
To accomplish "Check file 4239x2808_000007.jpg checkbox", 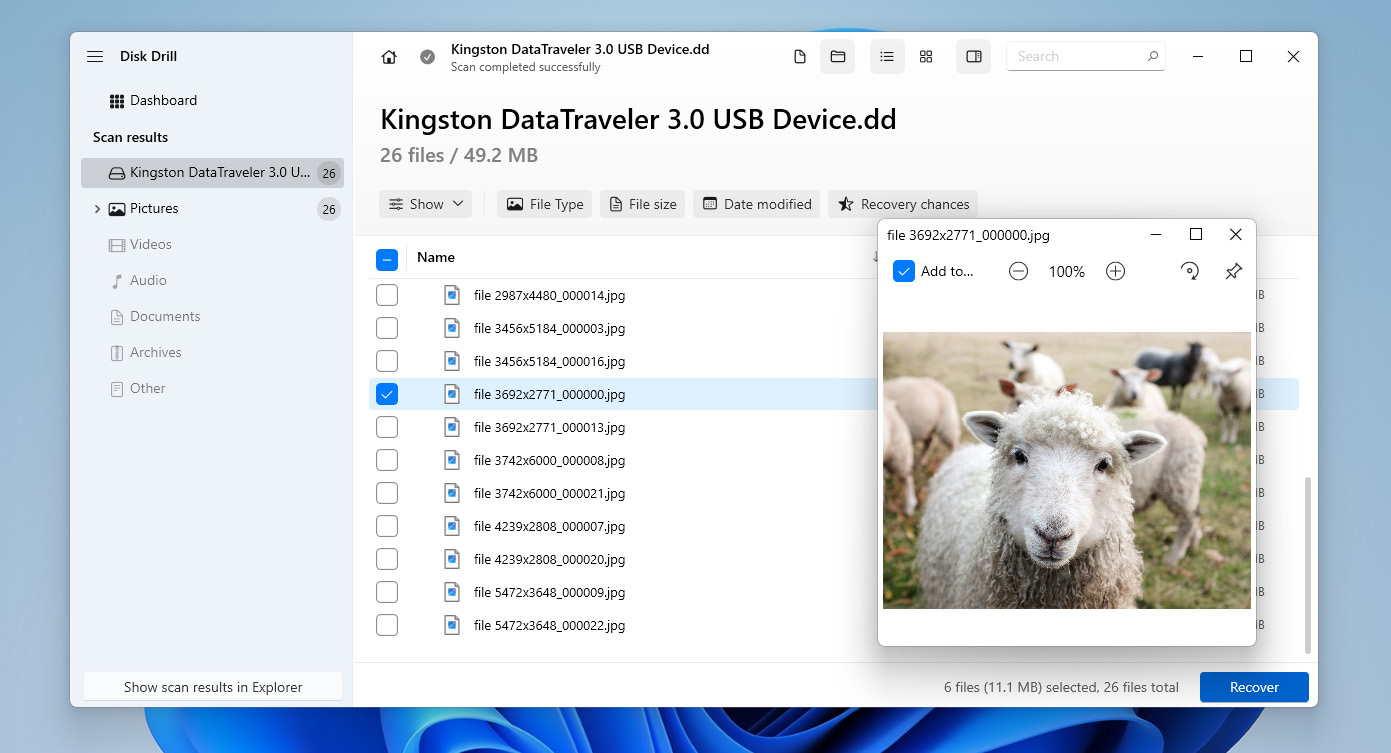I will pos(387,526).
